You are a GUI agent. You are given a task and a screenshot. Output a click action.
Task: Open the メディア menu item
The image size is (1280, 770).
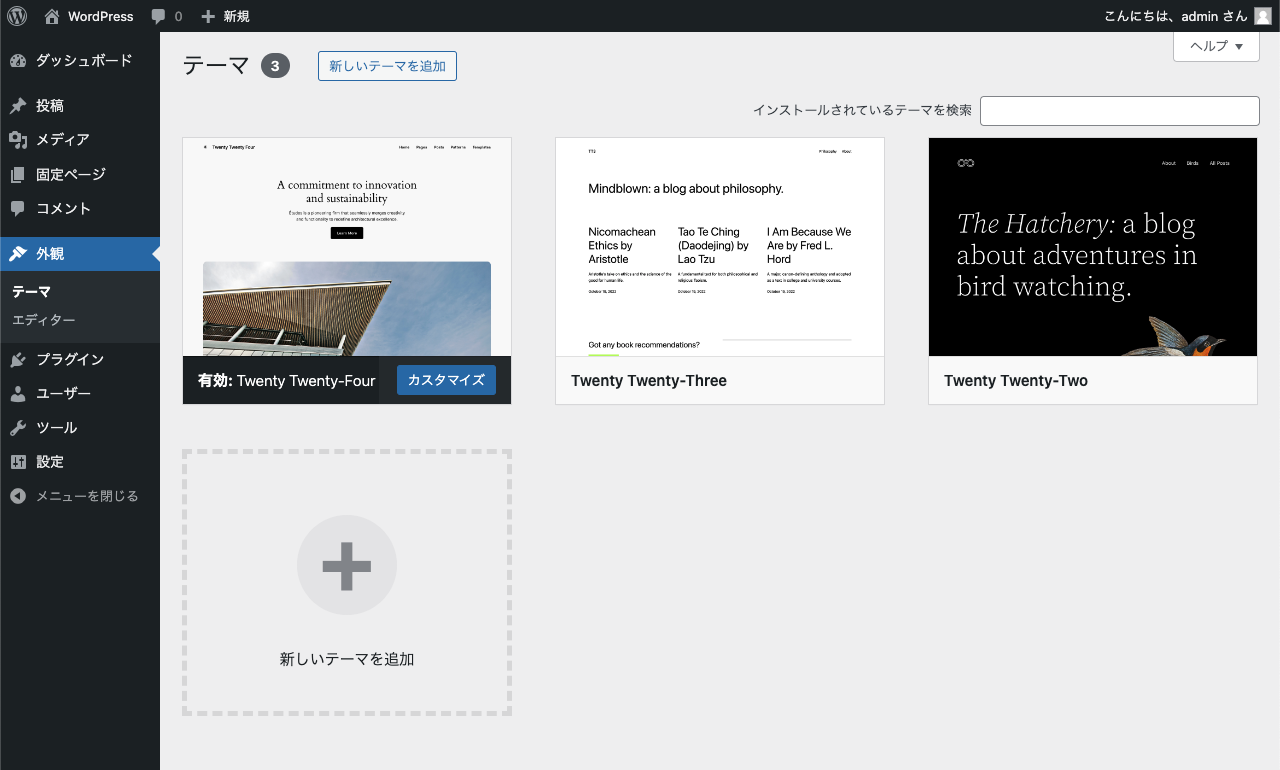(x=80, y=140)
